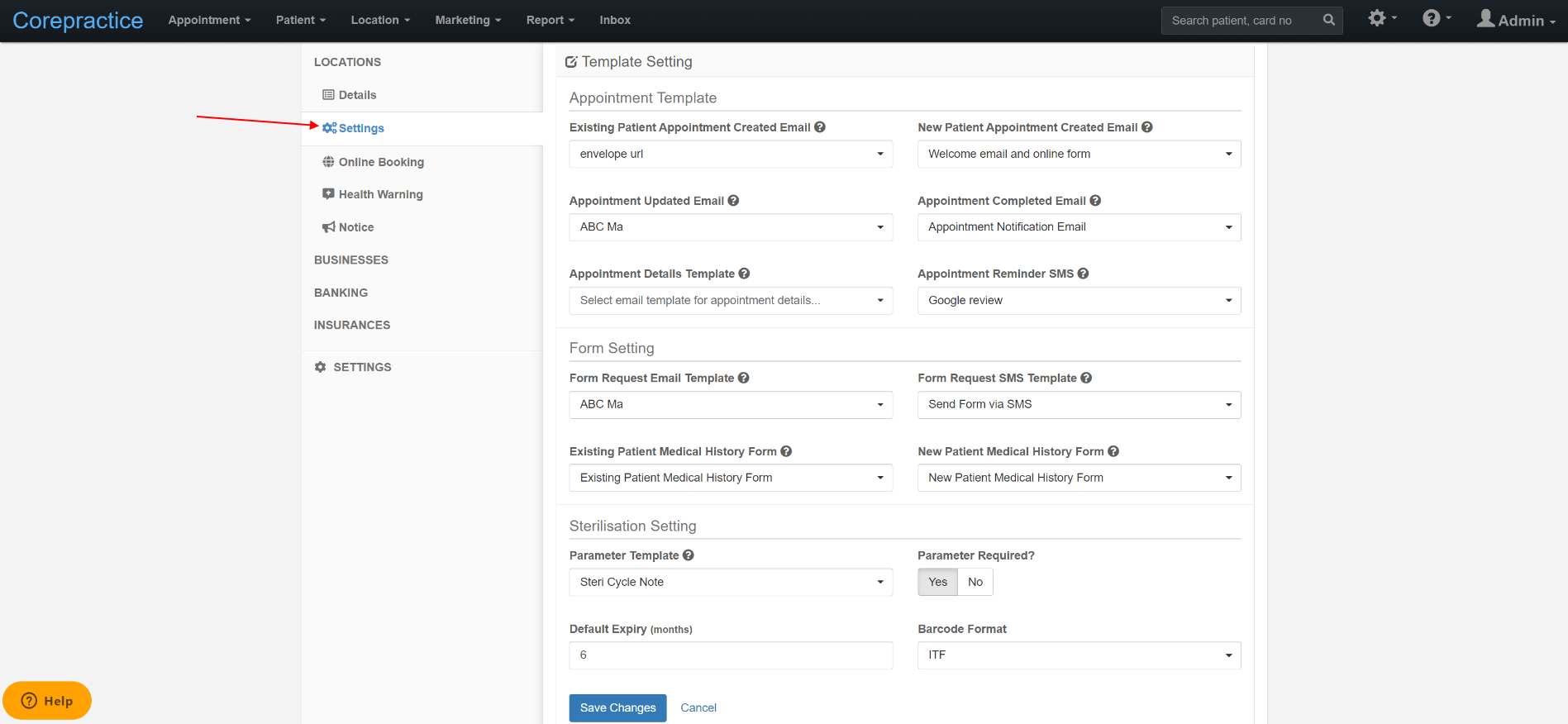1568x724 pixels.
Task: Click the Corepractice logo
Action: tap(78, 21)
